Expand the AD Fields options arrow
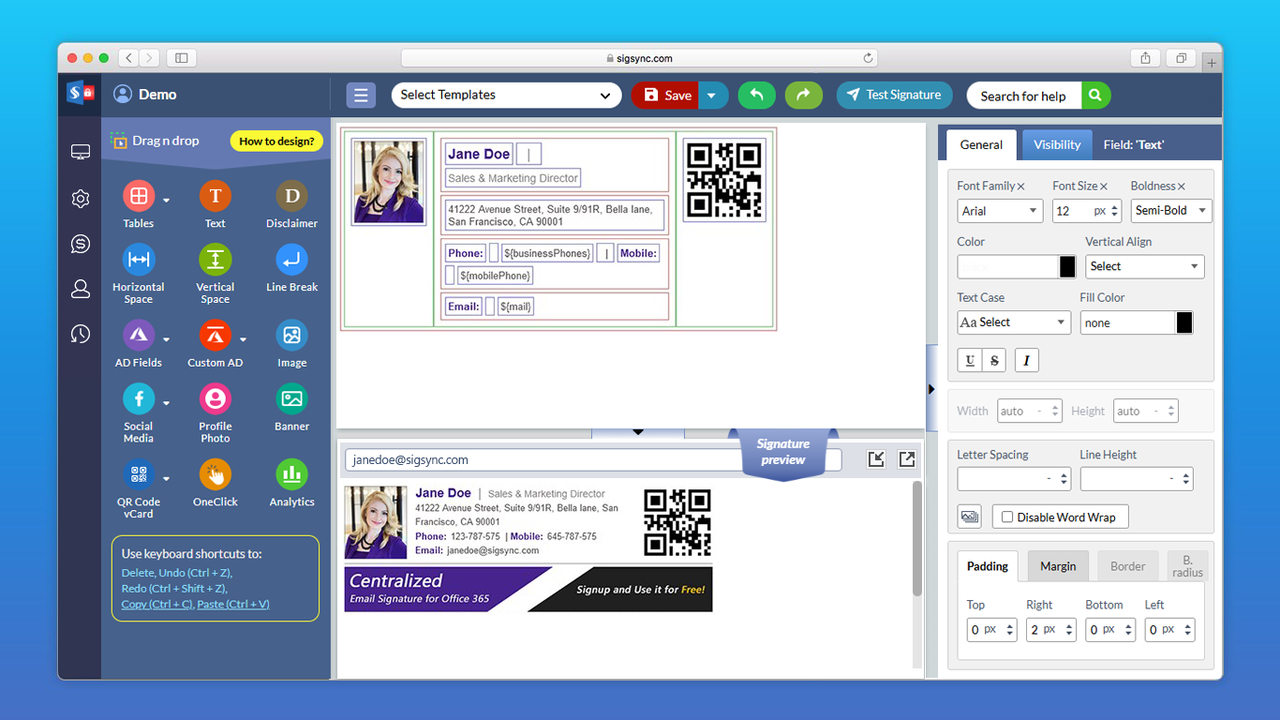This screenshot has width=1280, height=720. tap(166, 340)
